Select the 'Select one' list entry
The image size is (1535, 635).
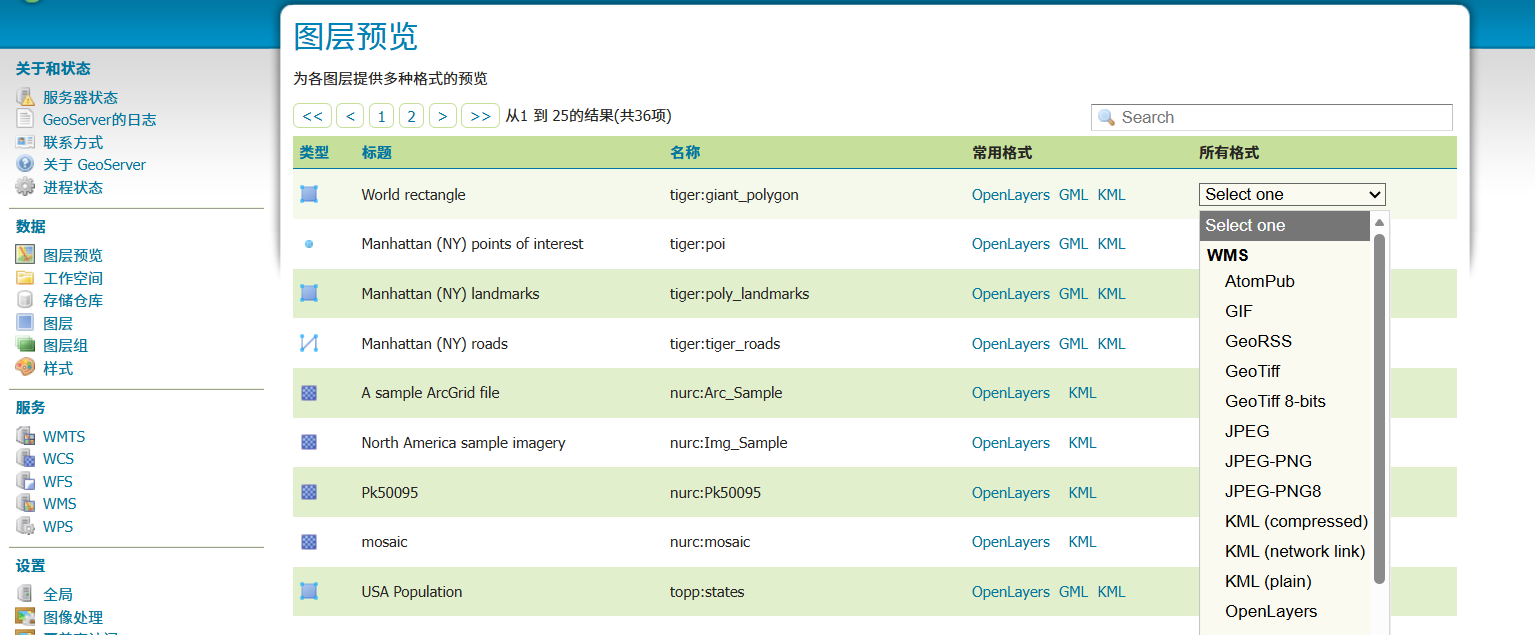coord(1285,225)
